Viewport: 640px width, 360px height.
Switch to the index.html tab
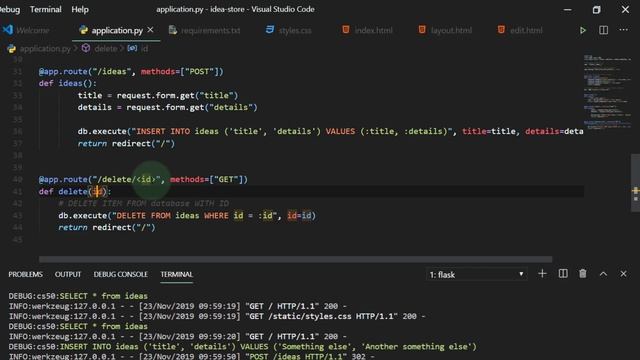367,30
